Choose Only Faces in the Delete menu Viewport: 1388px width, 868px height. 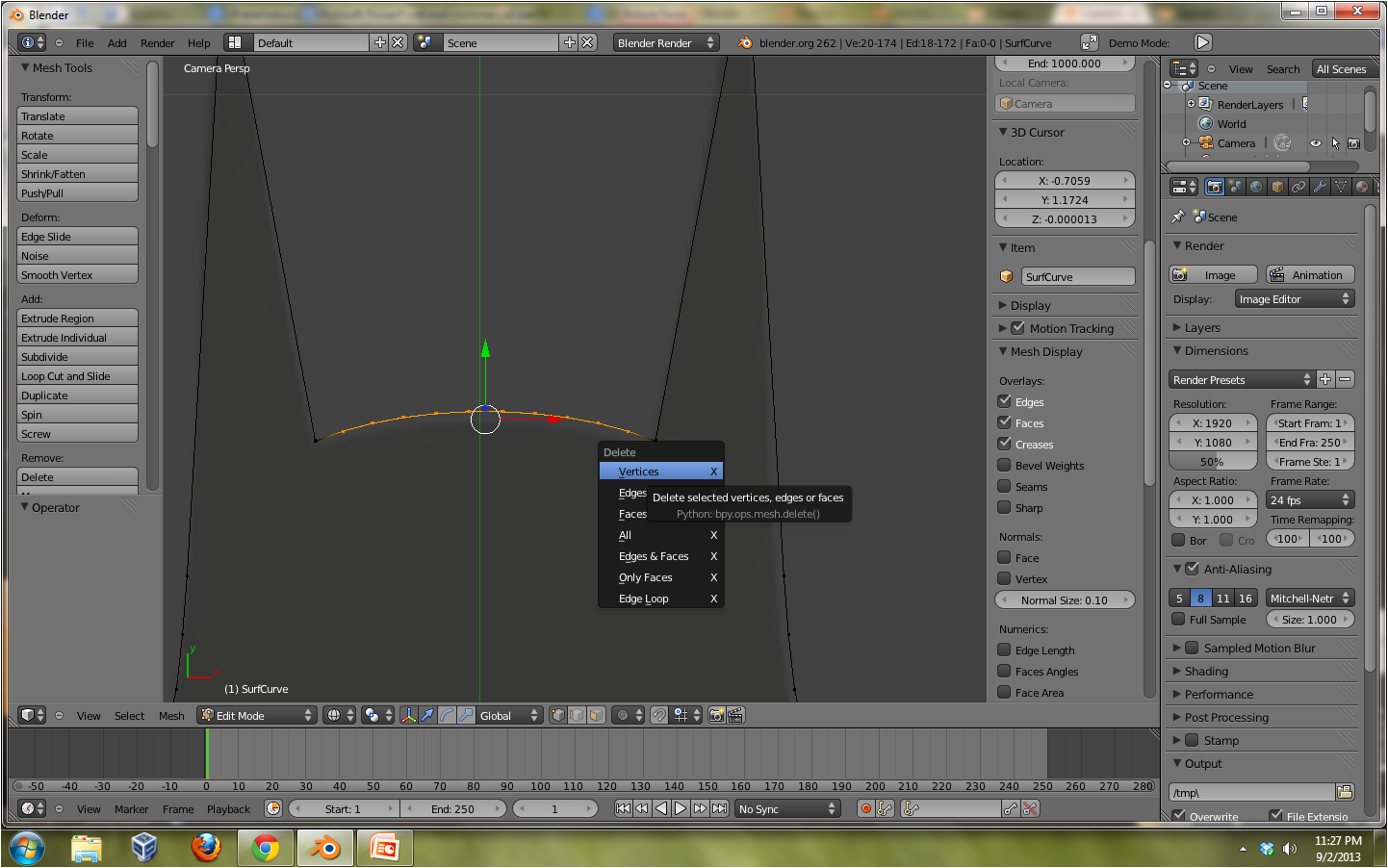click(x=660, y=577)
